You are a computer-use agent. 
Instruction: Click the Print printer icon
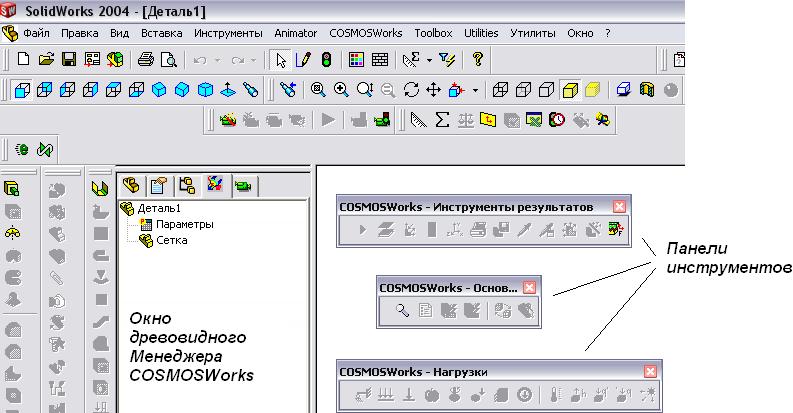(146, 60)
